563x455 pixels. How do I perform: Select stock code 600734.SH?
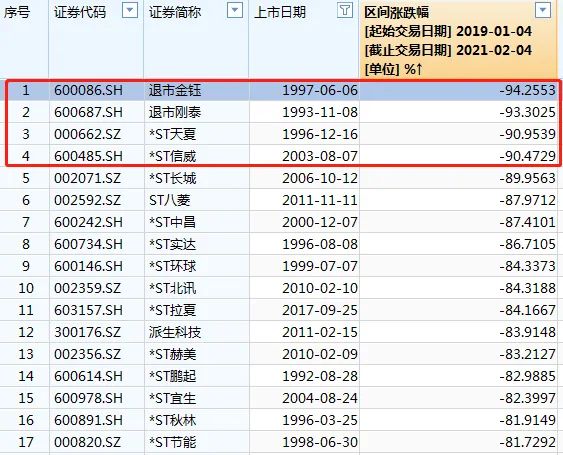[x=88, y=245]
